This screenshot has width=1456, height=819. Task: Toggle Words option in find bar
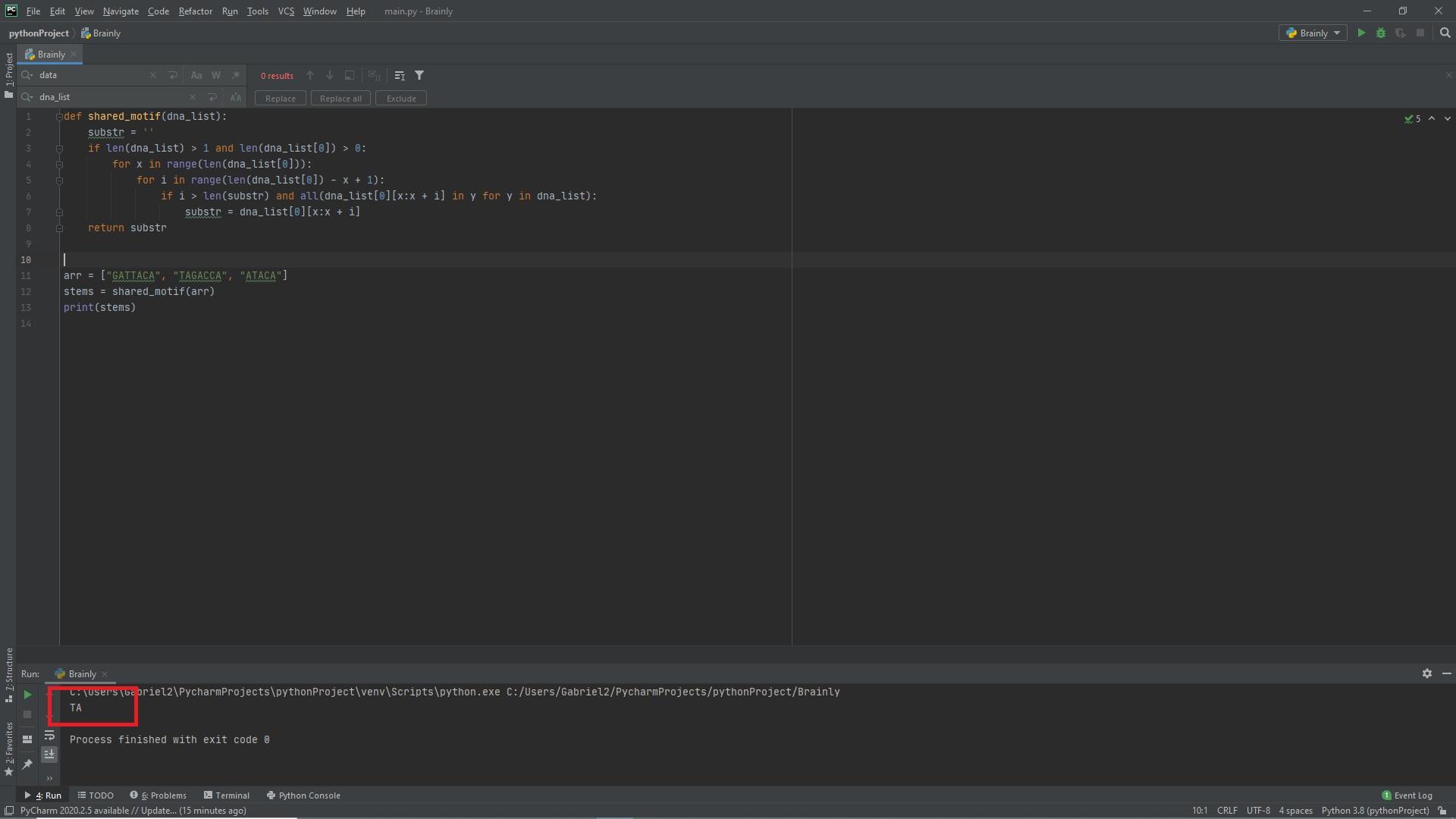(x=216, y=76)
